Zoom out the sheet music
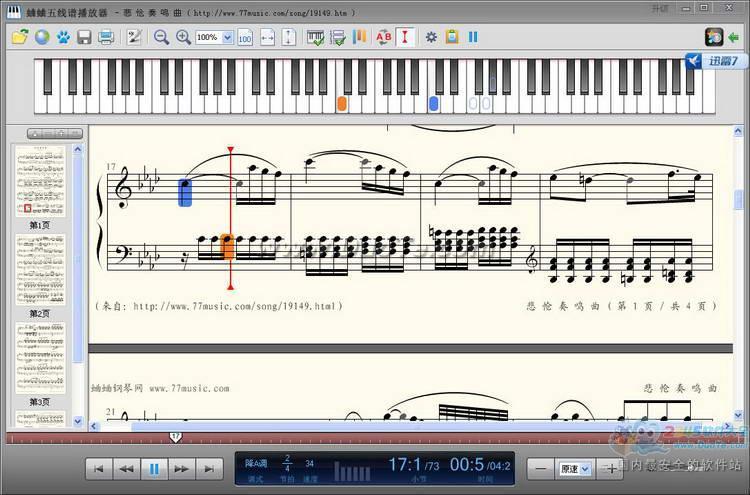Screen dimensions: 750x495 pos(161,37)
